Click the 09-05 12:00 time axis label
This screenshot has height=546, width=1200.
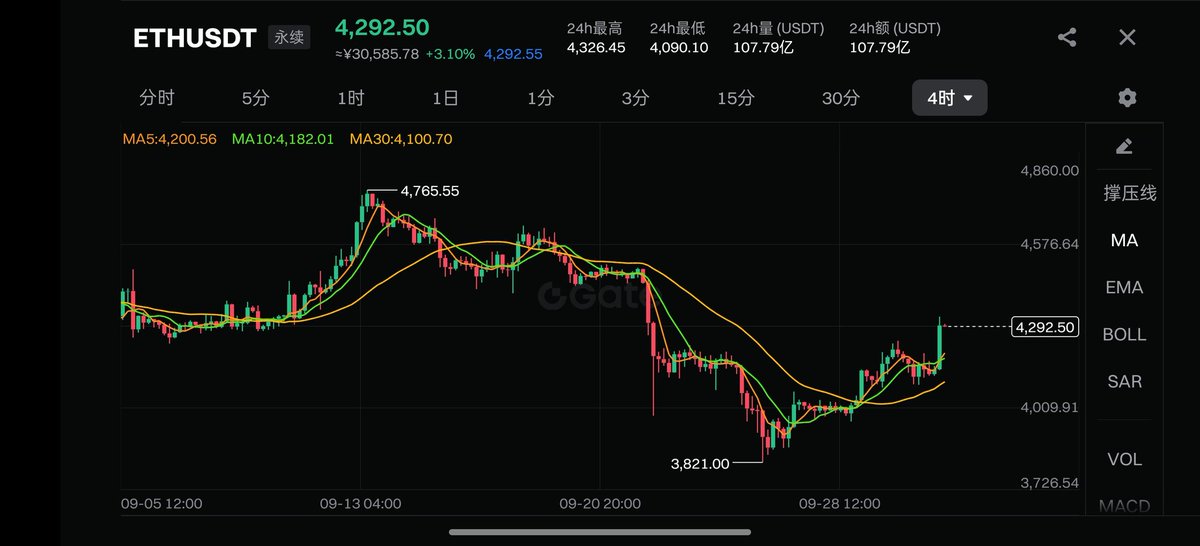pos(161,503)
